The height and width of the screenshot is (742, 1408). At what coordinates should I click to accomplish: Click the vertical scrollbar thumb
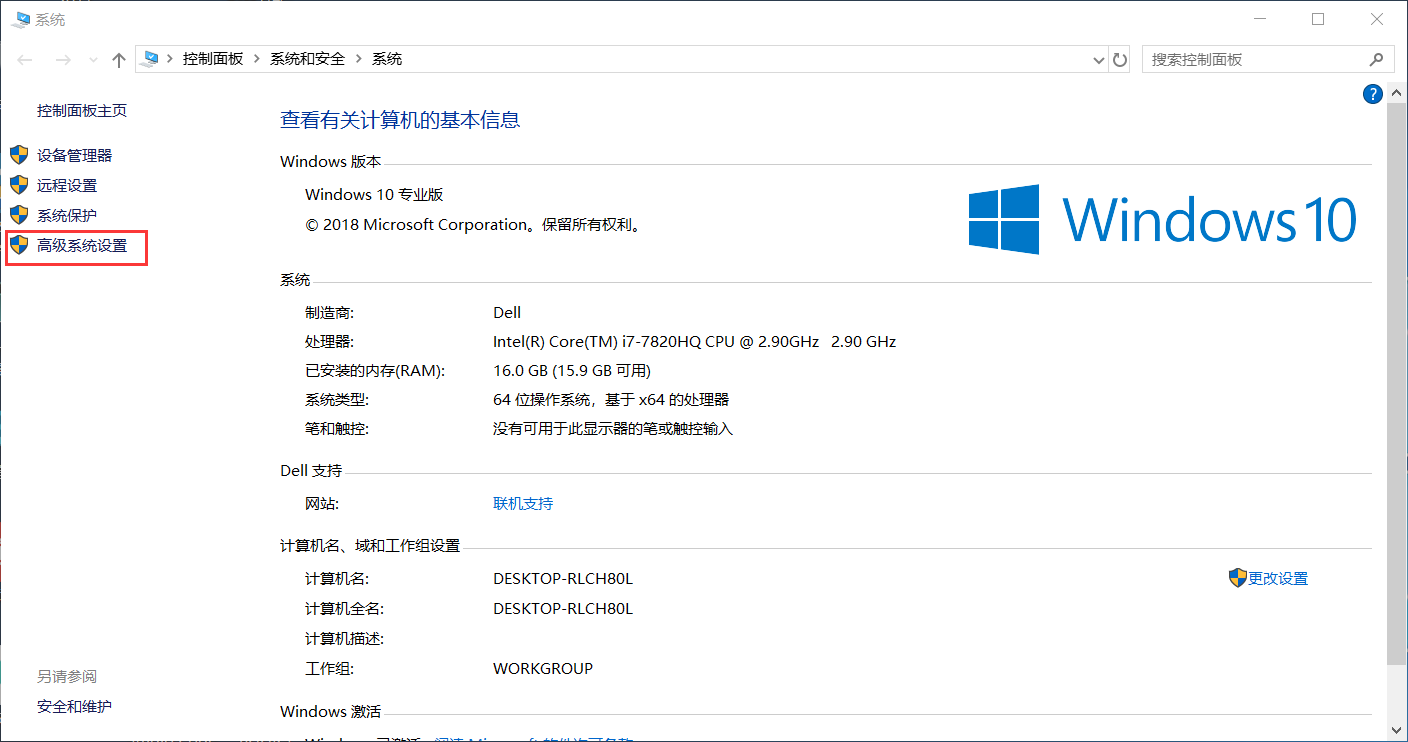(x=1396, y=382)
